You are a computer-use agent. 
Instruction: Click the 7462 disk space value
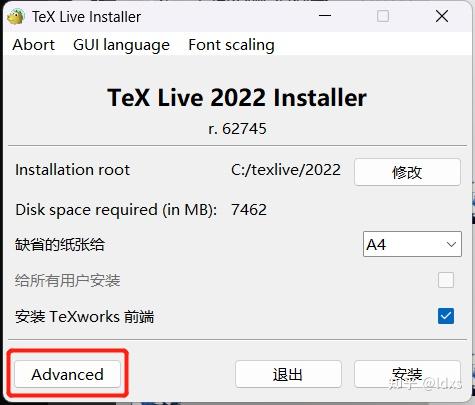(x=249, y=210)
